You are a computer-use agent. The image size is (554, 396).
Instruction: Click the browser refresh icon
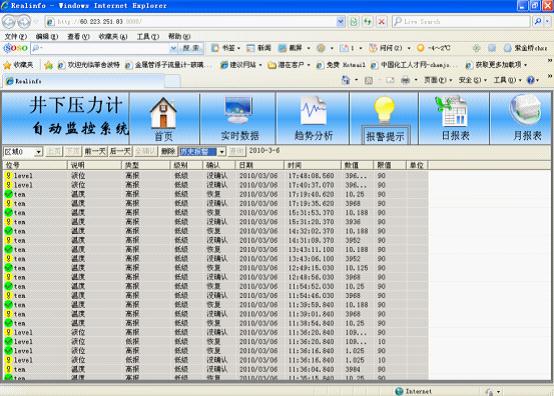click(367, 22)
